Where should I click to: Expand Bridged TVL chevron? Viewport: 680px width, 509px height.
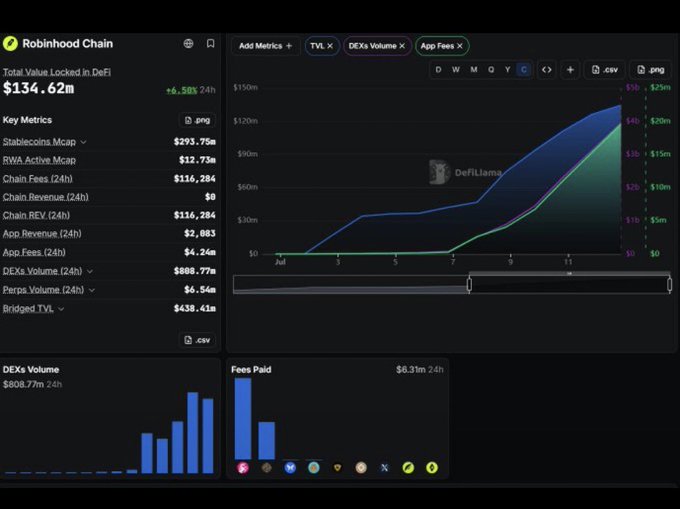click(x=61, y=309)
